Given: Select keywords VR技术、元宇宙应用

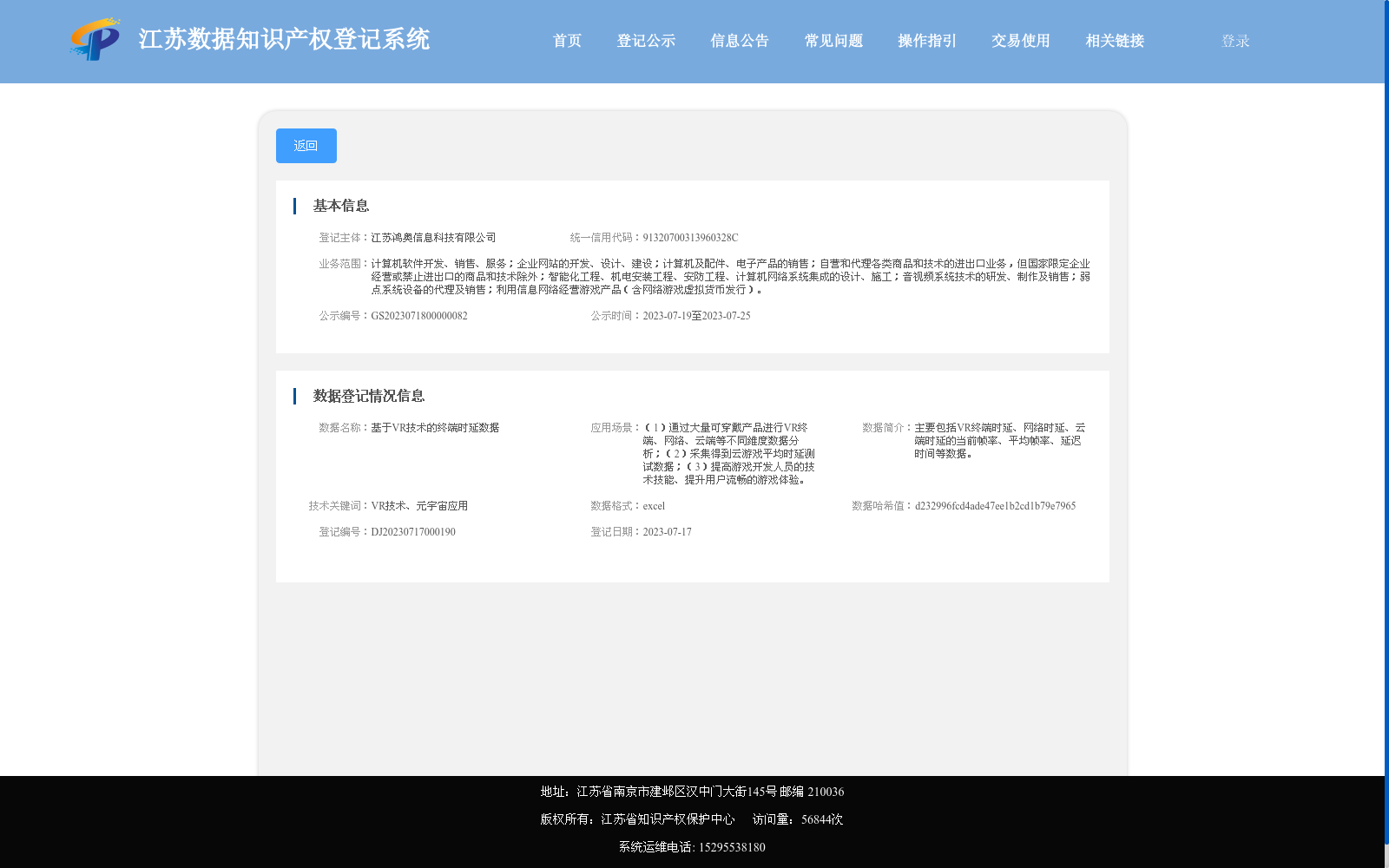Looking at the screenshot, I should point(419,506).
